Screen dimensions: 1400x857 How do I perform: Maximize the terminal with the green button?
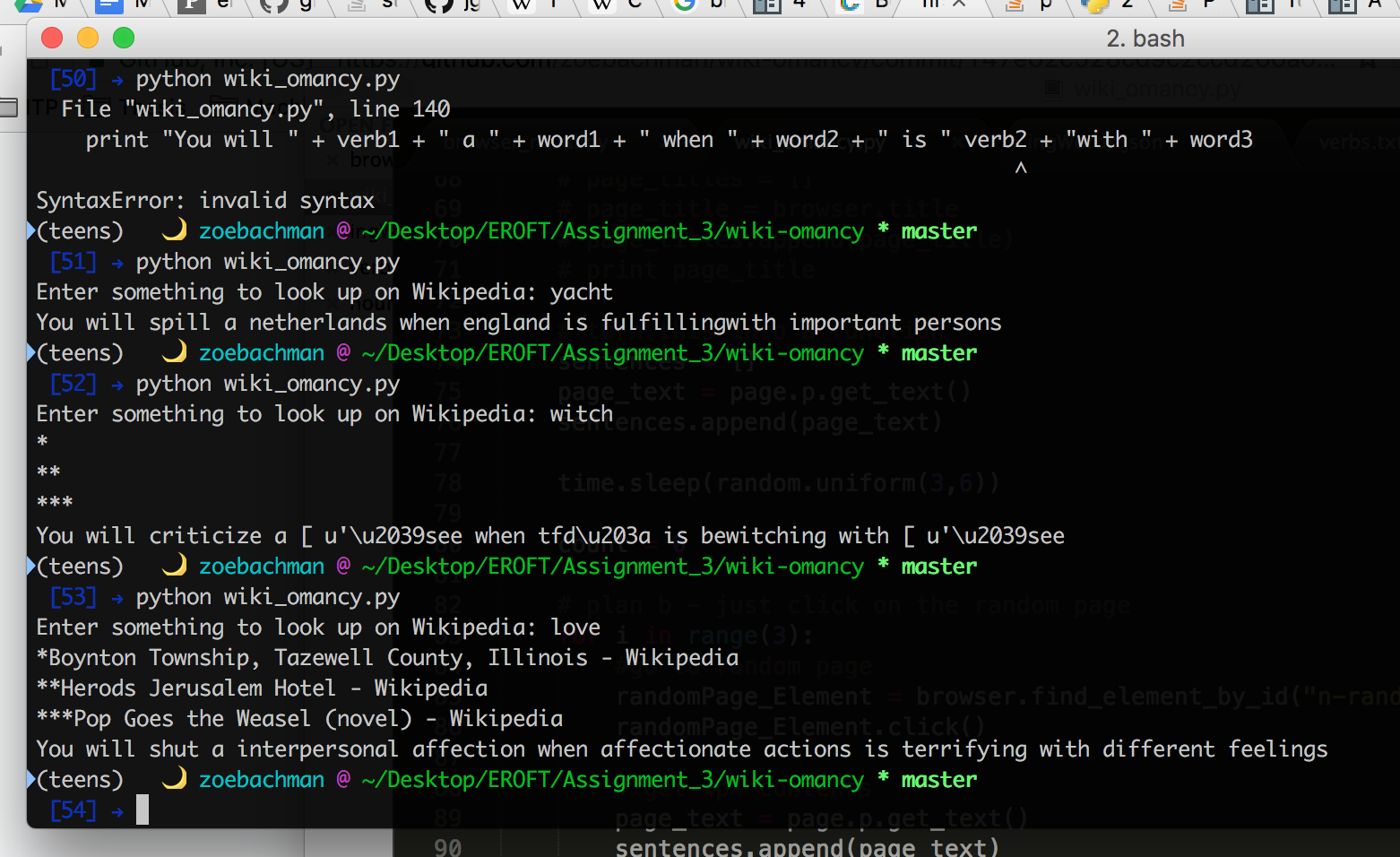[x=124, y=38]
